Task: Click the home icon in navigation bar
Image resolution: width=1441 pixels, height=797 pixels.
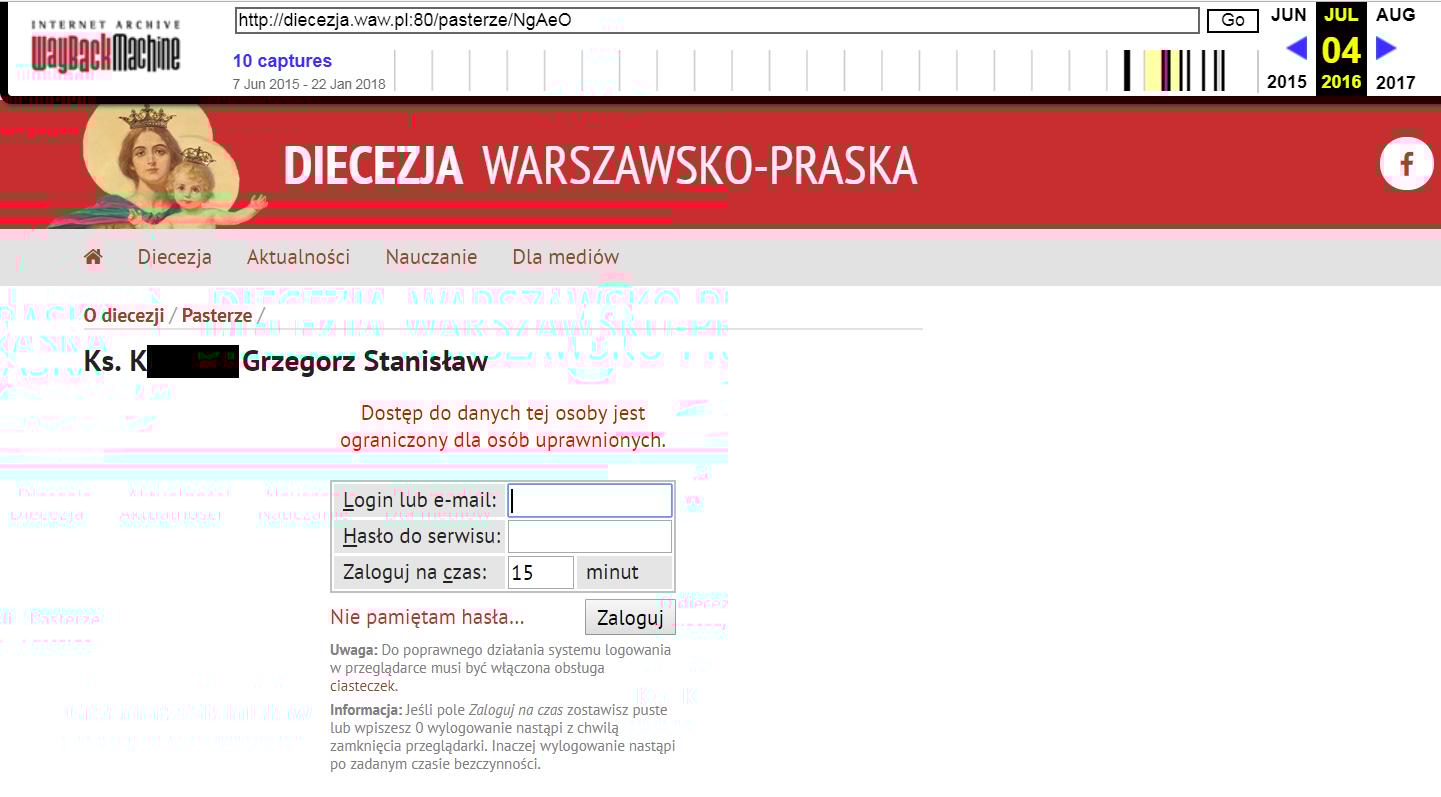Action: click(x=93, y=257)
